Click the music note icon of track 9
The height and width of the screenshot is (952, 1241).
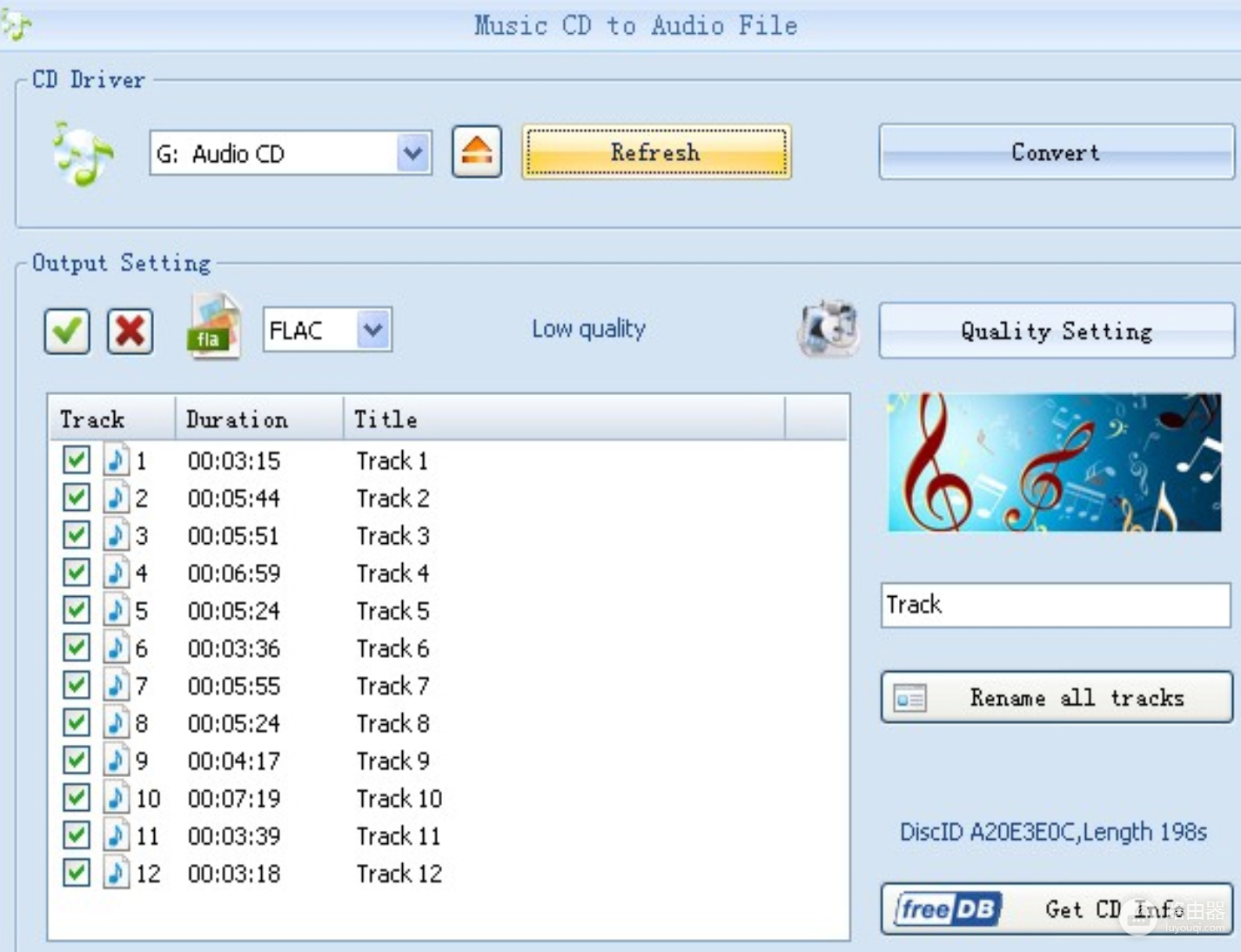117,760
